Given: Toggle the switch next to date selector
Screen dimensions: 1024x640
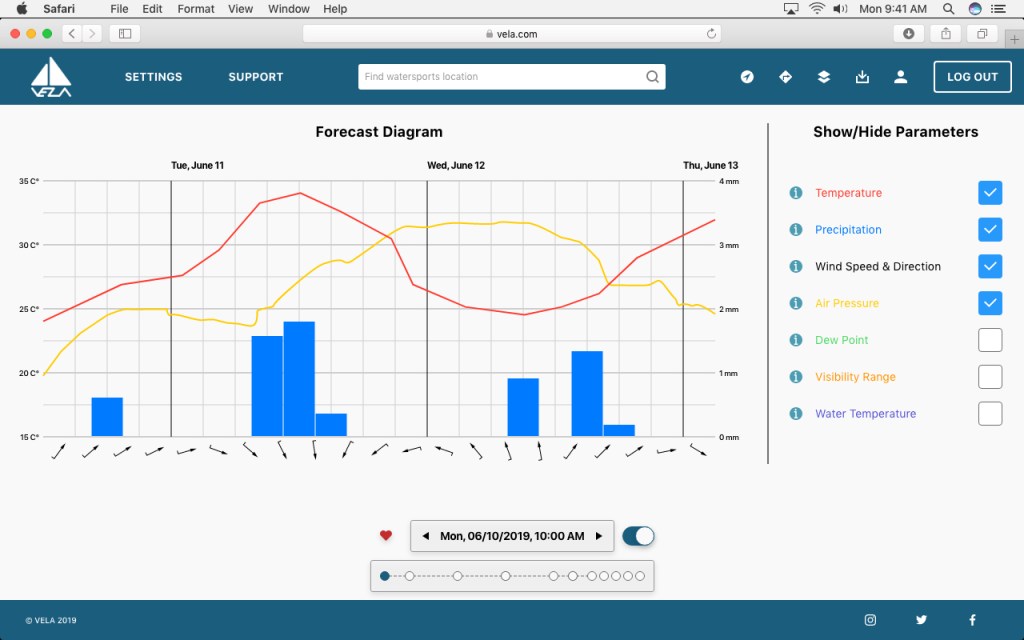Looking at the screenshot, I should [x=638, y=536].
